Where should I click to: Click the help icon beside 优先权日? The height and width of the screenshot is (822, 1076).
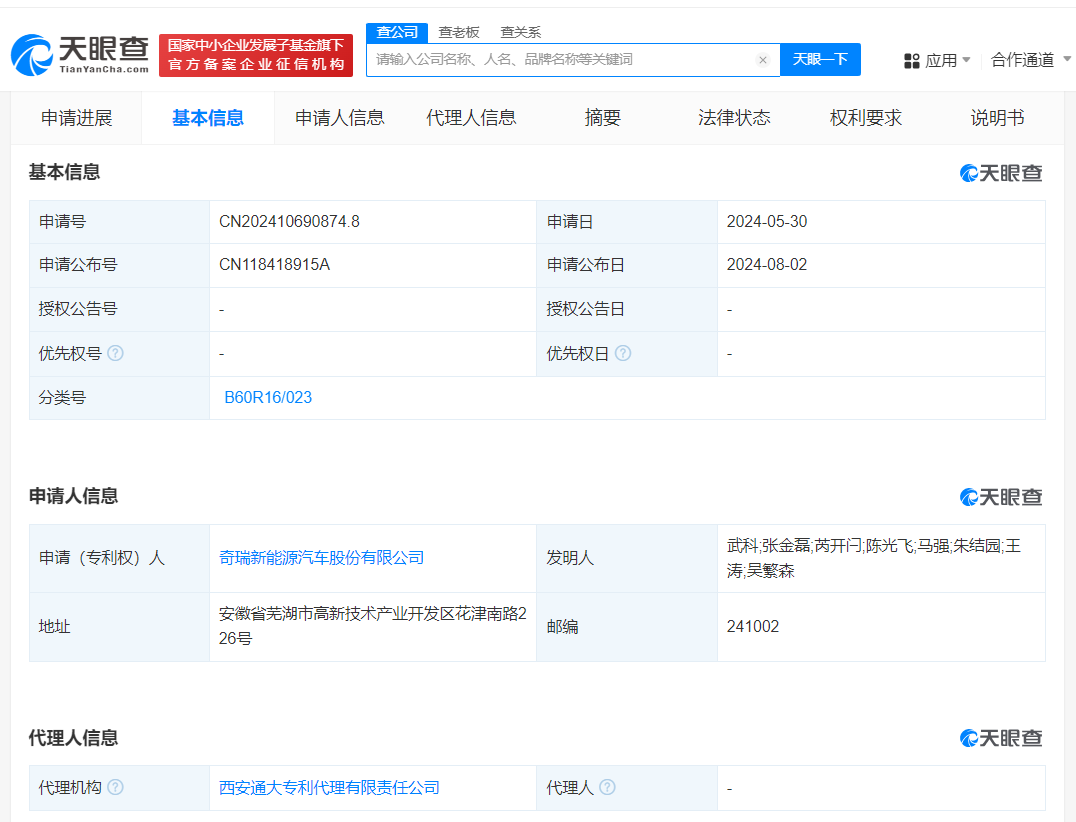click(x=624, y=353)
